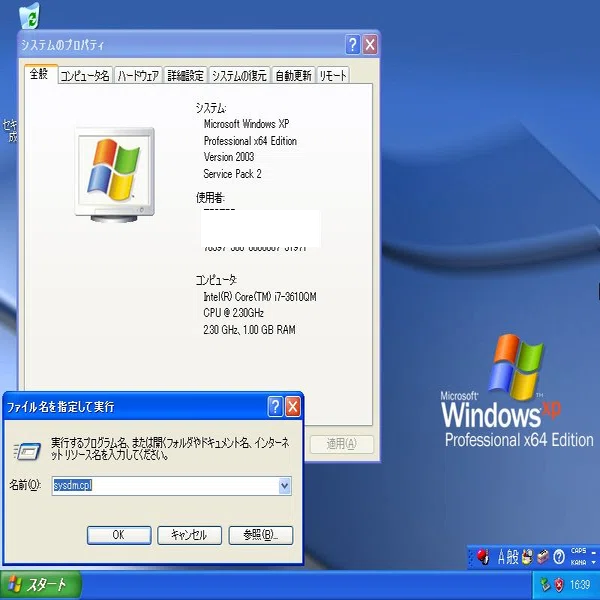The image size is (600, 600).
Task: Click the システム: heading label
Action: click(x=211, y=108)
